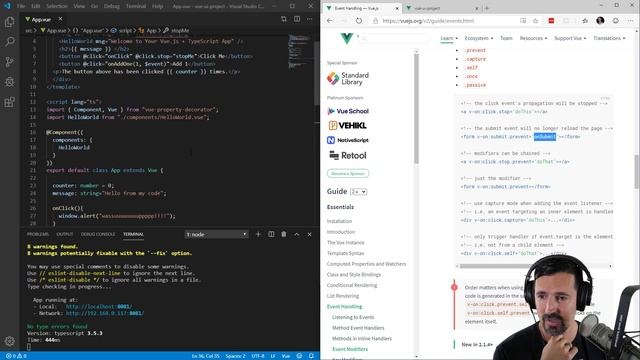Split the editor to the right
Image resolution: width=640 pixels, height=360 pixels.
tap(297, 19)
